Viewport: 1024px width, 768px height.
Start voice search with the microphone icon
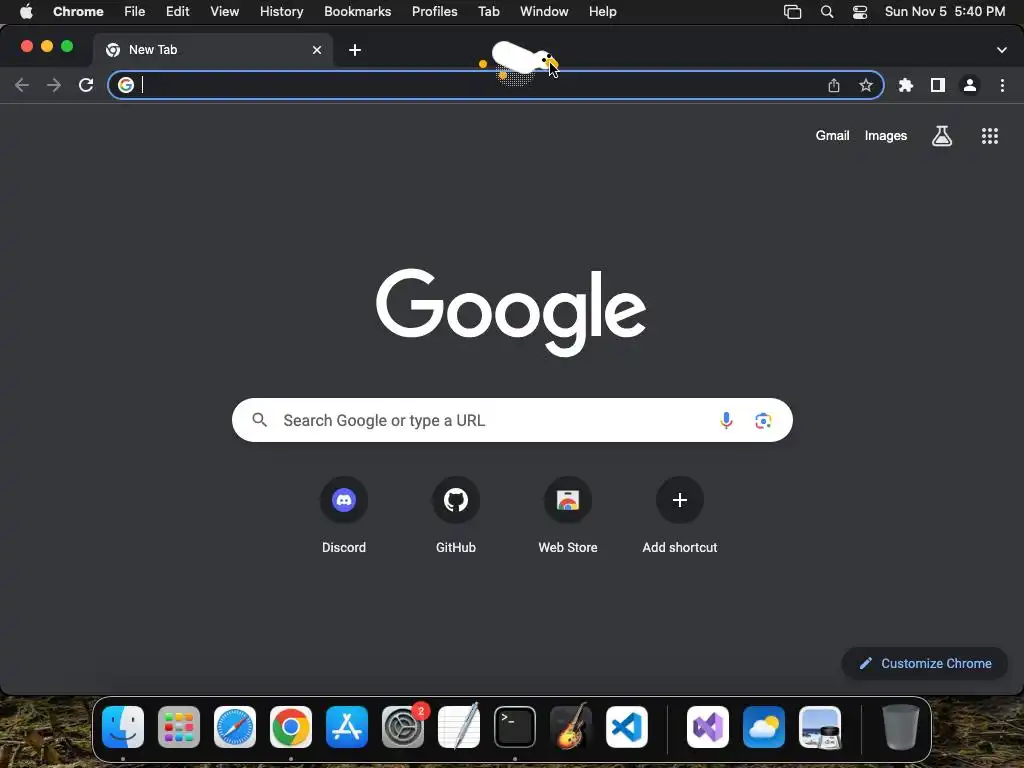(726, 420)
